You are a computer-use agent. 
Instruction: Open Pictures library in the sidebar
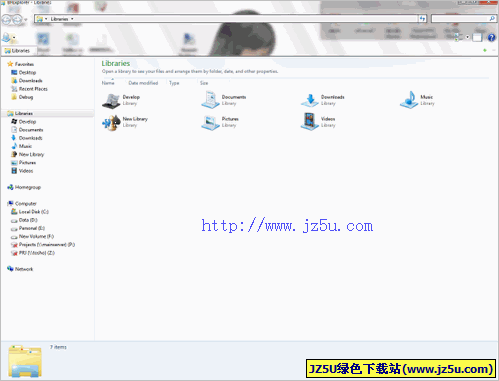(27, 163)
